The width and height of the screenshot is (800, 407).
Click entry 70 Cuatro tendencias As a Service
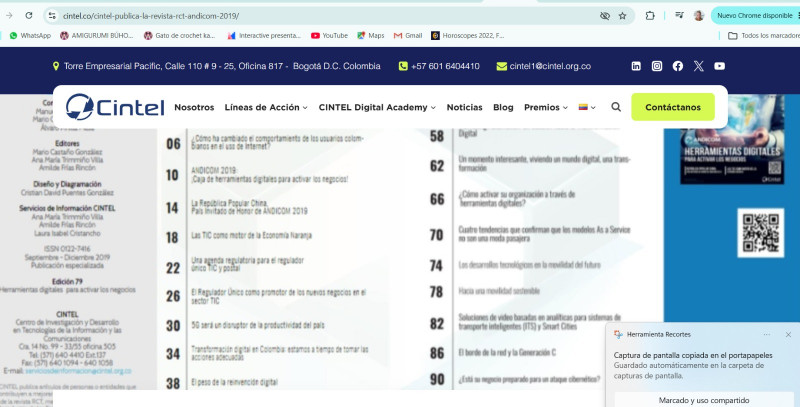point(544,234)
